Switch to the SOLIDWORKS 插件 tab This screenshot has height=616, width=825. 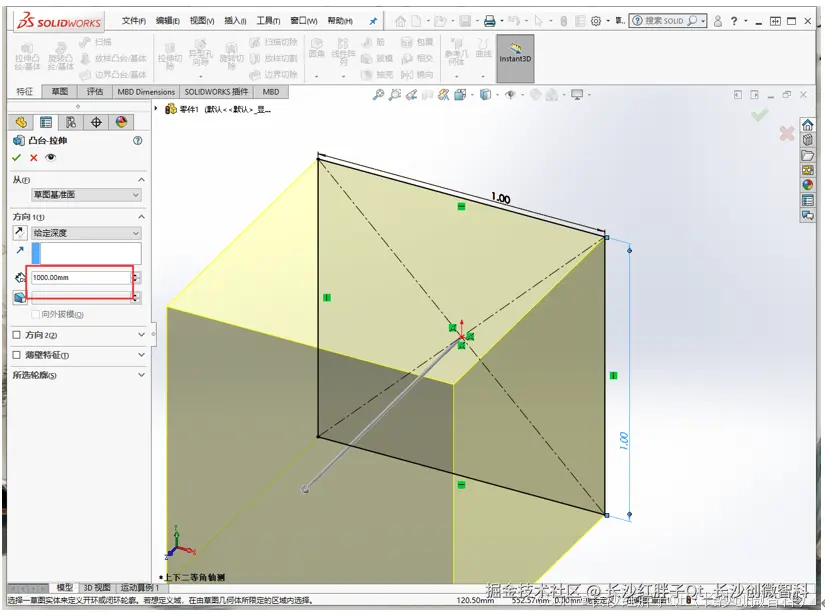coord(216,92)
